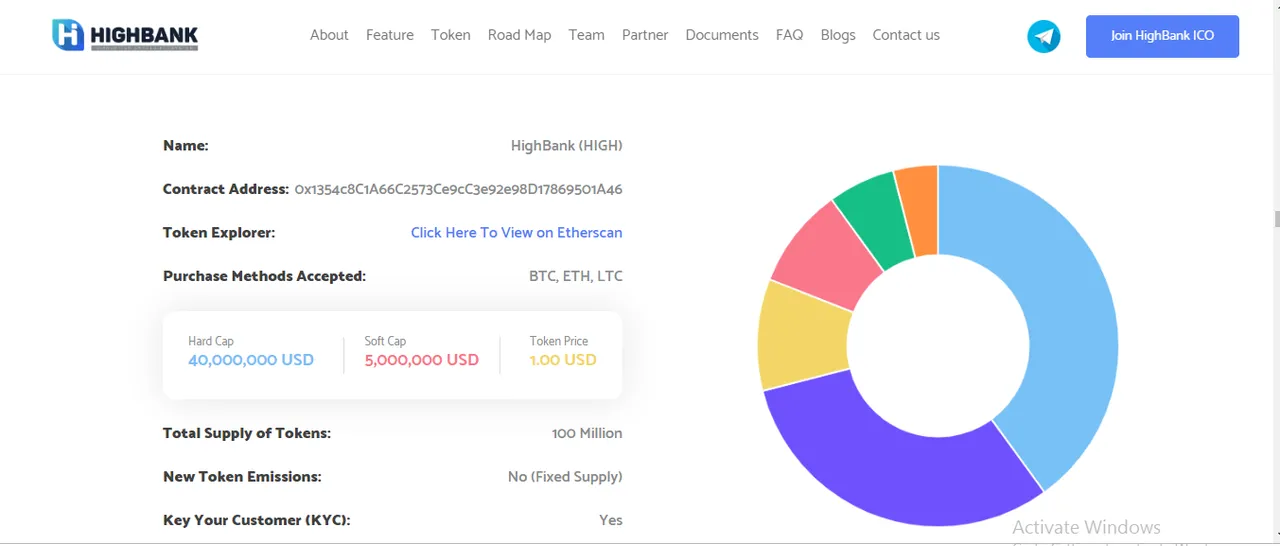Click the Key Your Customer (KYC) label
1280x546 pixels.
pos(257,520)
